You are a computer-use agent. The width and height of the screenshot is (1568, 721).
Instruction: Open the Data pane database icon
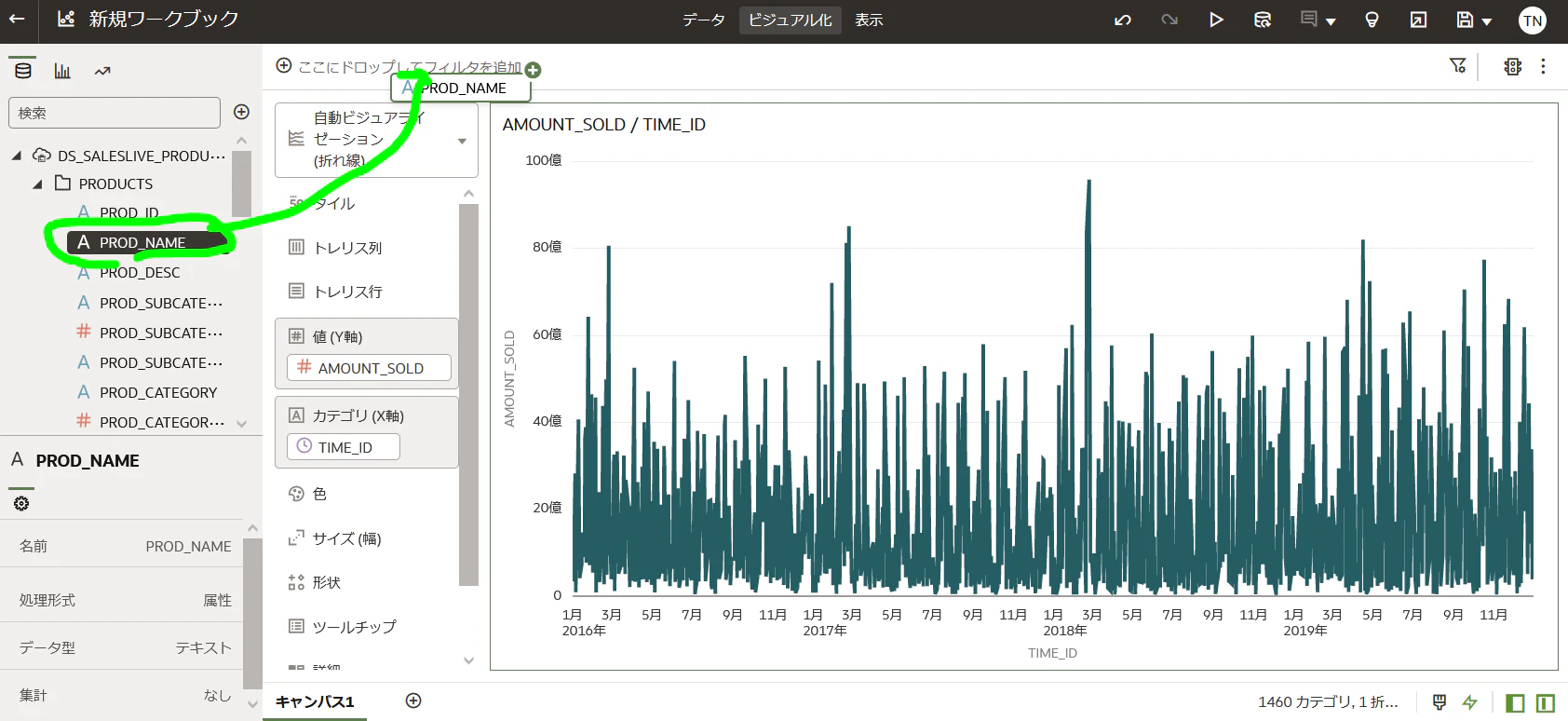tap(23, 70)
